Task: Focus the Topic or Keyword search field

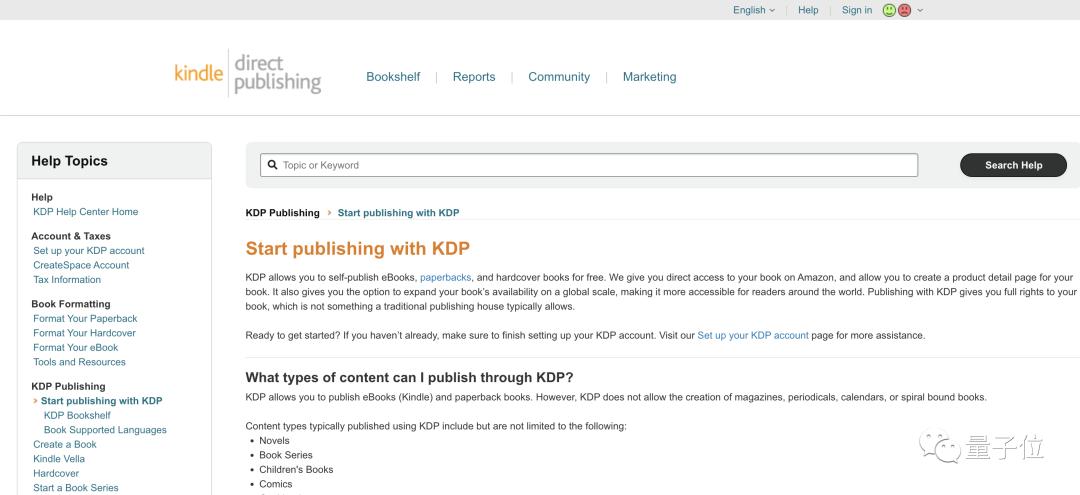Action: tap(589, 165)
